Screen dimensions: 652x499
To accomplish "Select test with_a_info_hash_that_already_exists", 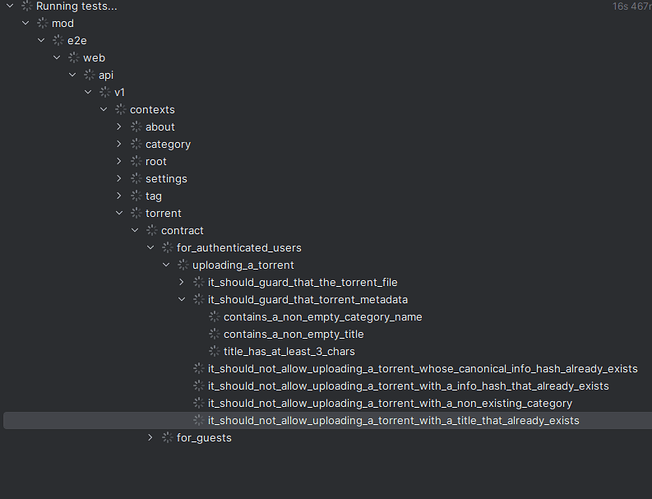I will pyautogui.click(x=408, y=386).
